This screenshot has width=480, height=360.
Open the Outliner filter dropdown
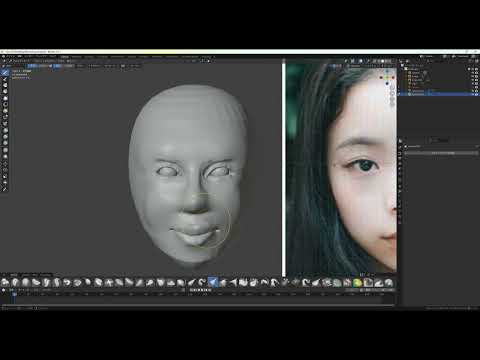tap(470, 61)
